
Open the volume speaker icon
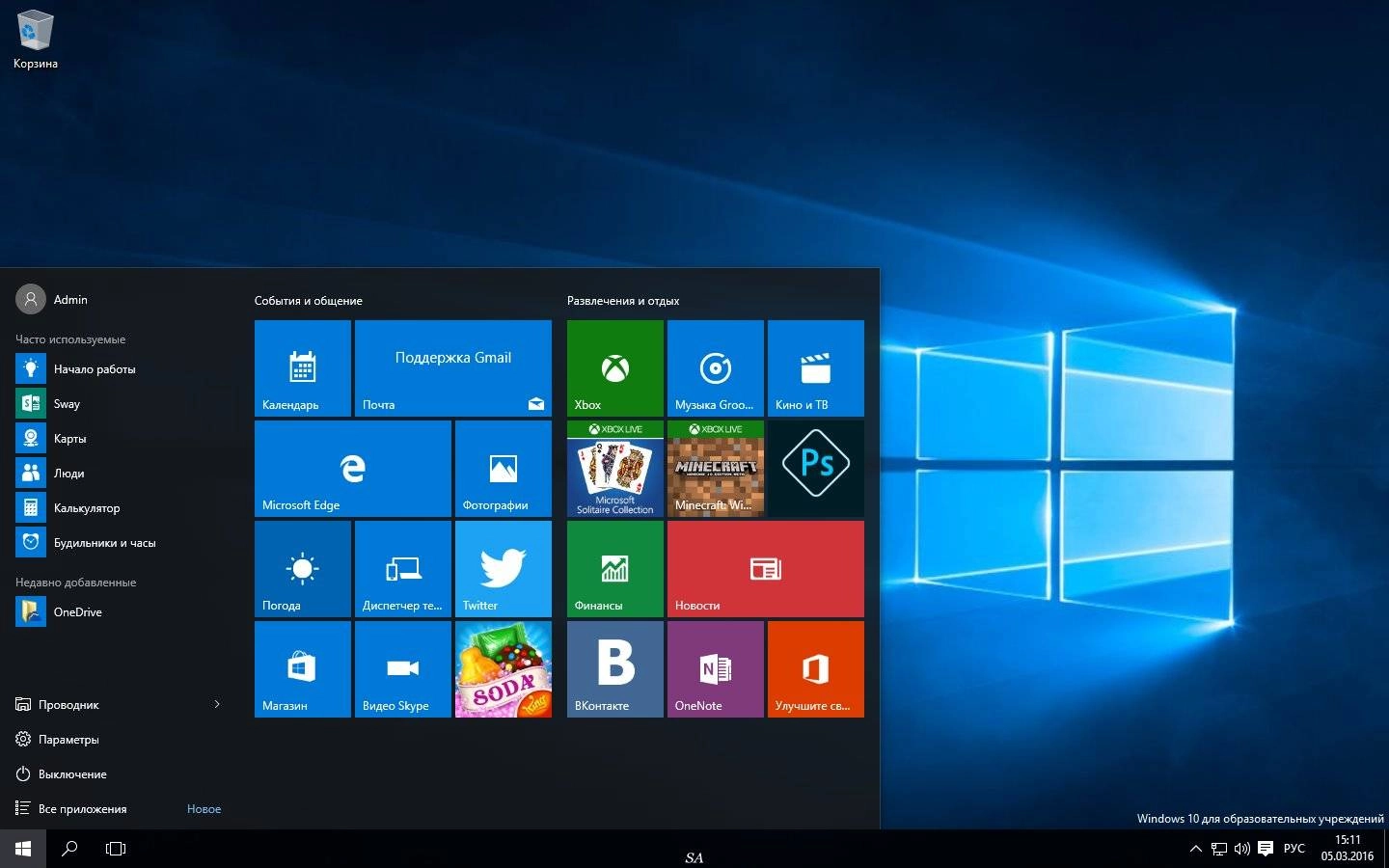[1242, 849]
